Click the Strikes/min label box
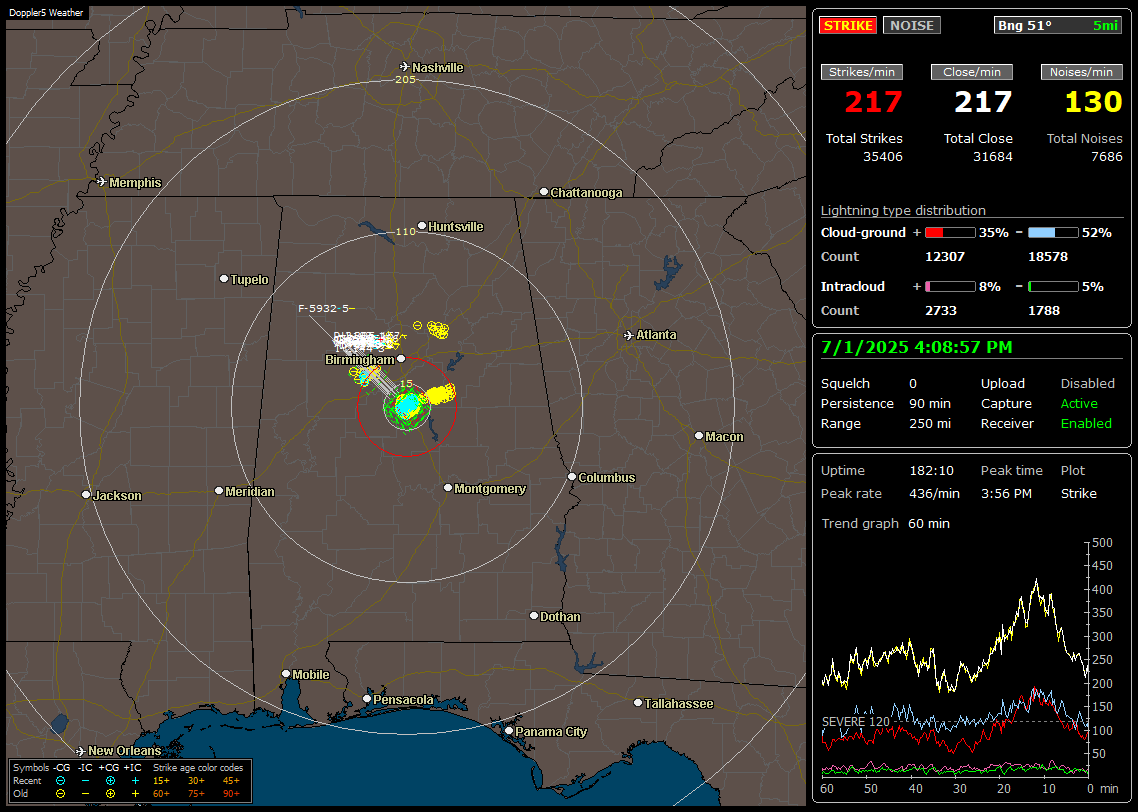The height and width of the screenshot is (812, 1138). click(x=862, y=72)
